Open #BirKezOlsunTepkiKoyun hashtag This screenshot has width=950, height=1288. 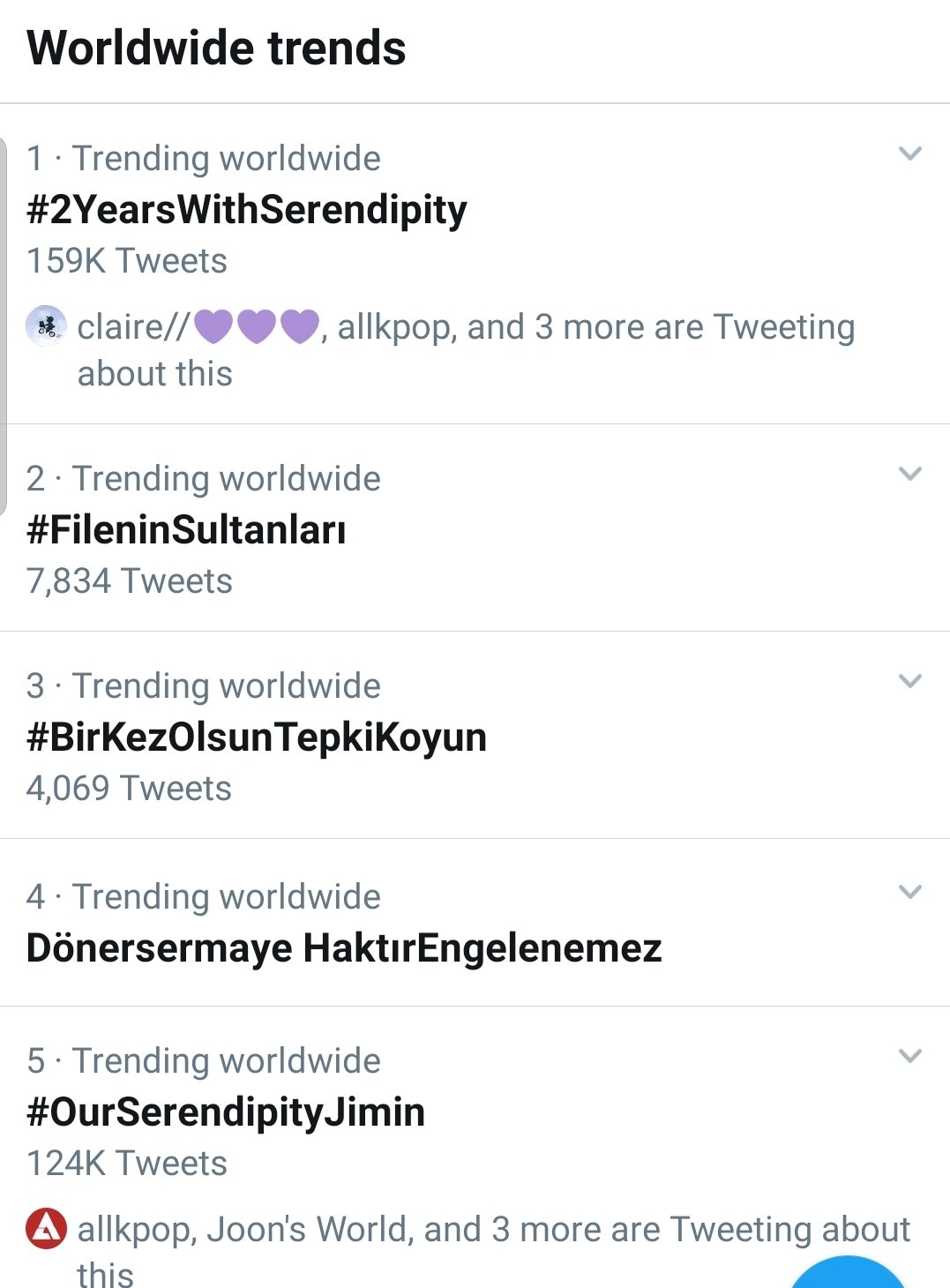257,738
